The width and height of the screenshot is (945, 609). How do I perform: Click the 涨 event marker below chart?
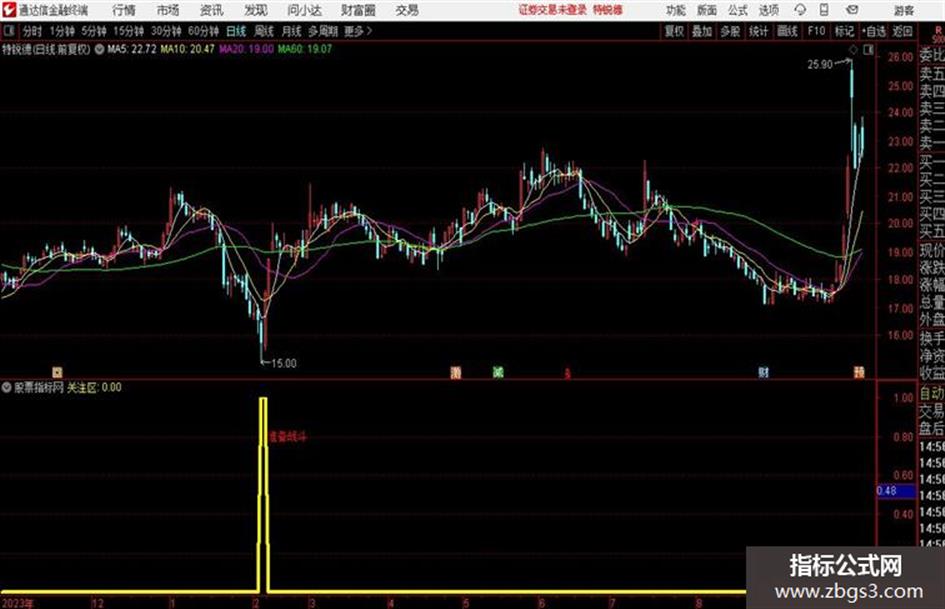pos(456,373)
